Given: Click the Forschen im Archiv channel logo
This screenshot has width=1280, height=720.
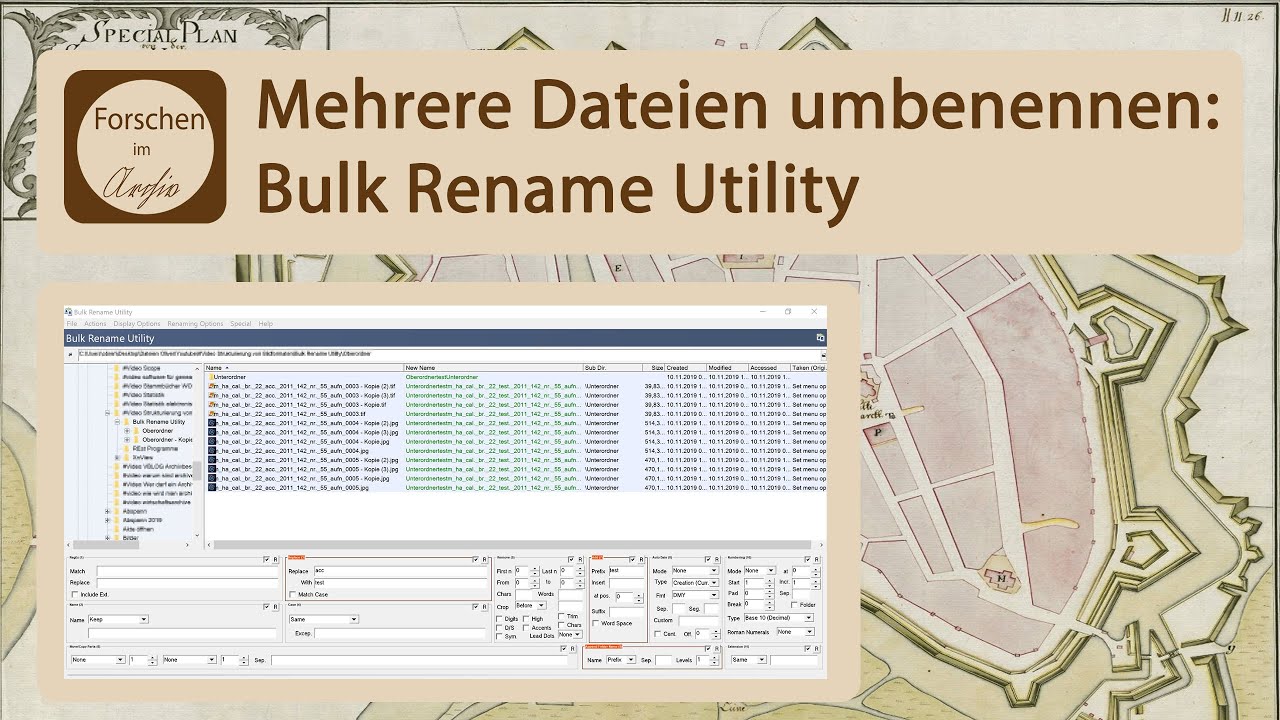Looking at the screenshot, I should [x=145, y=146].
